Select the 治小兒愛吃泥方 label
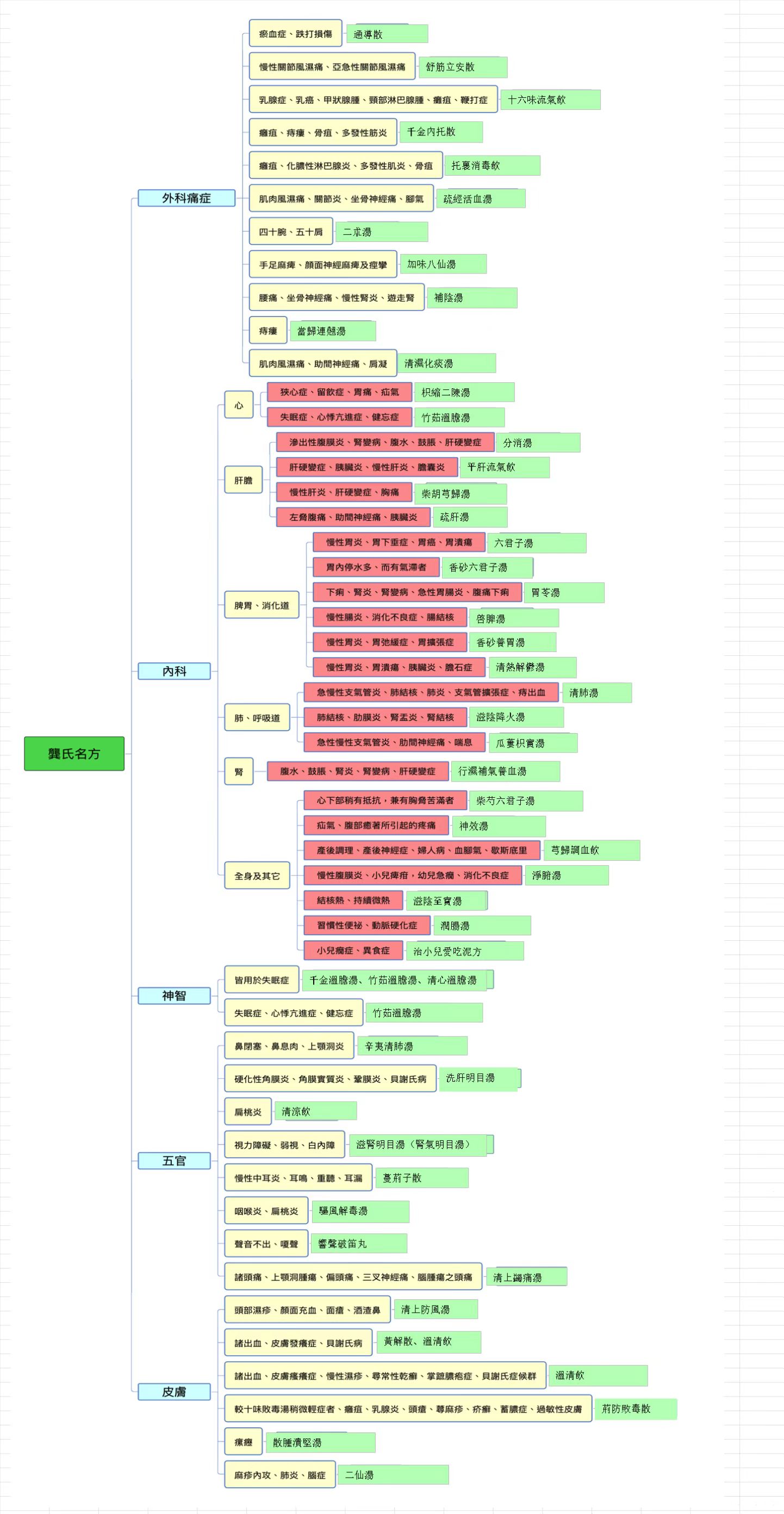 [465, 952]
